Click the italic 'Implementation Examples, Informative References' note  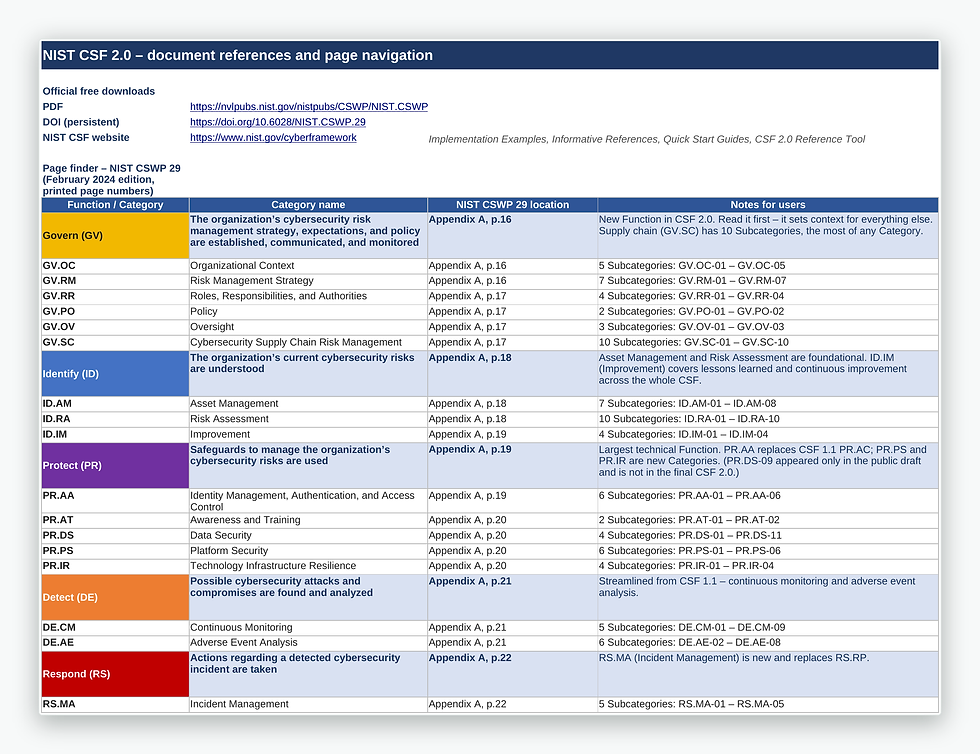tap(647, 139)
